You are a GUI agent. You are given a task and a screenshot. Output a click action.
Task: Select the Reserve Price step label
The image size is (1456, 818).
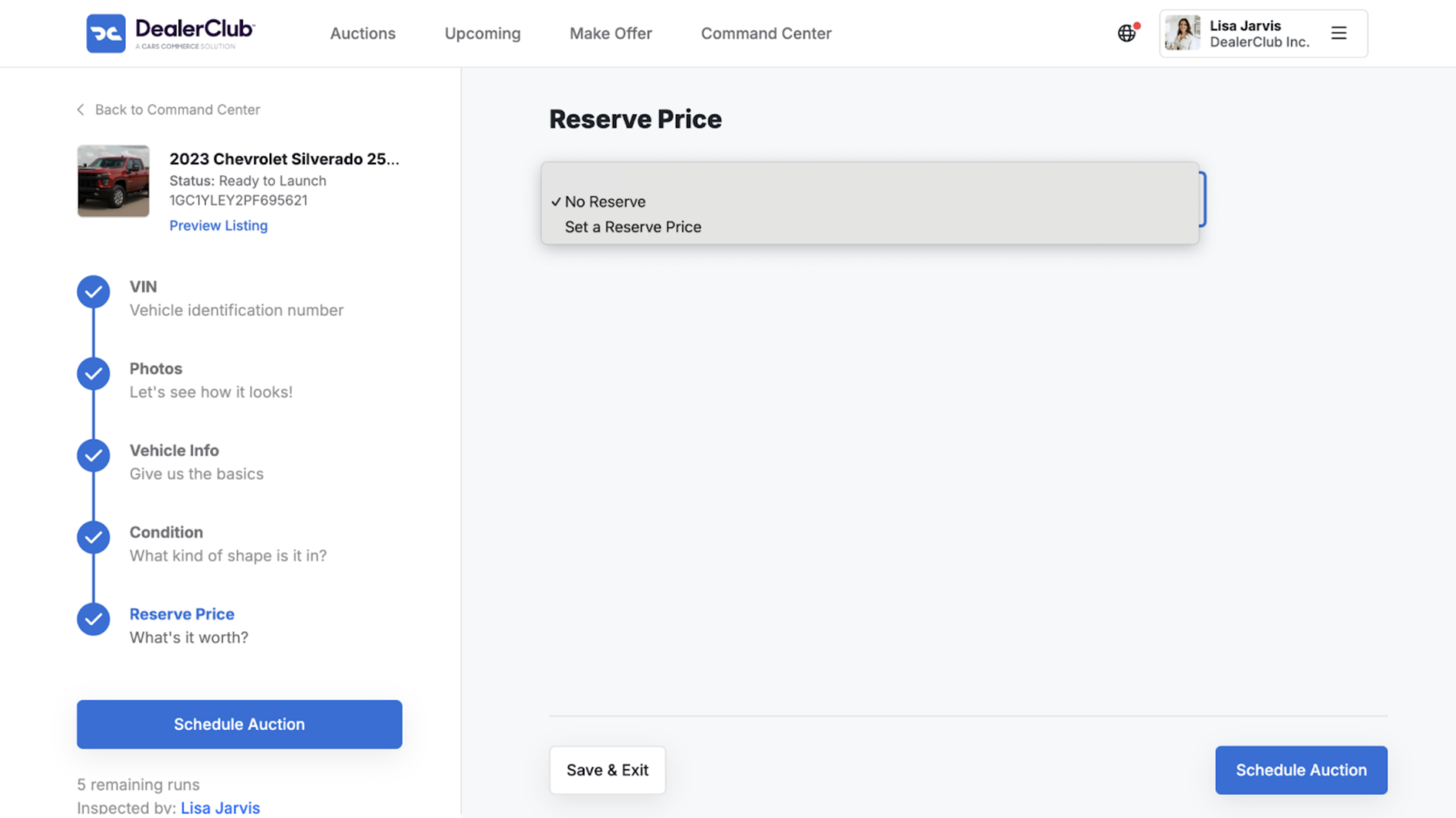coord(182,614)
